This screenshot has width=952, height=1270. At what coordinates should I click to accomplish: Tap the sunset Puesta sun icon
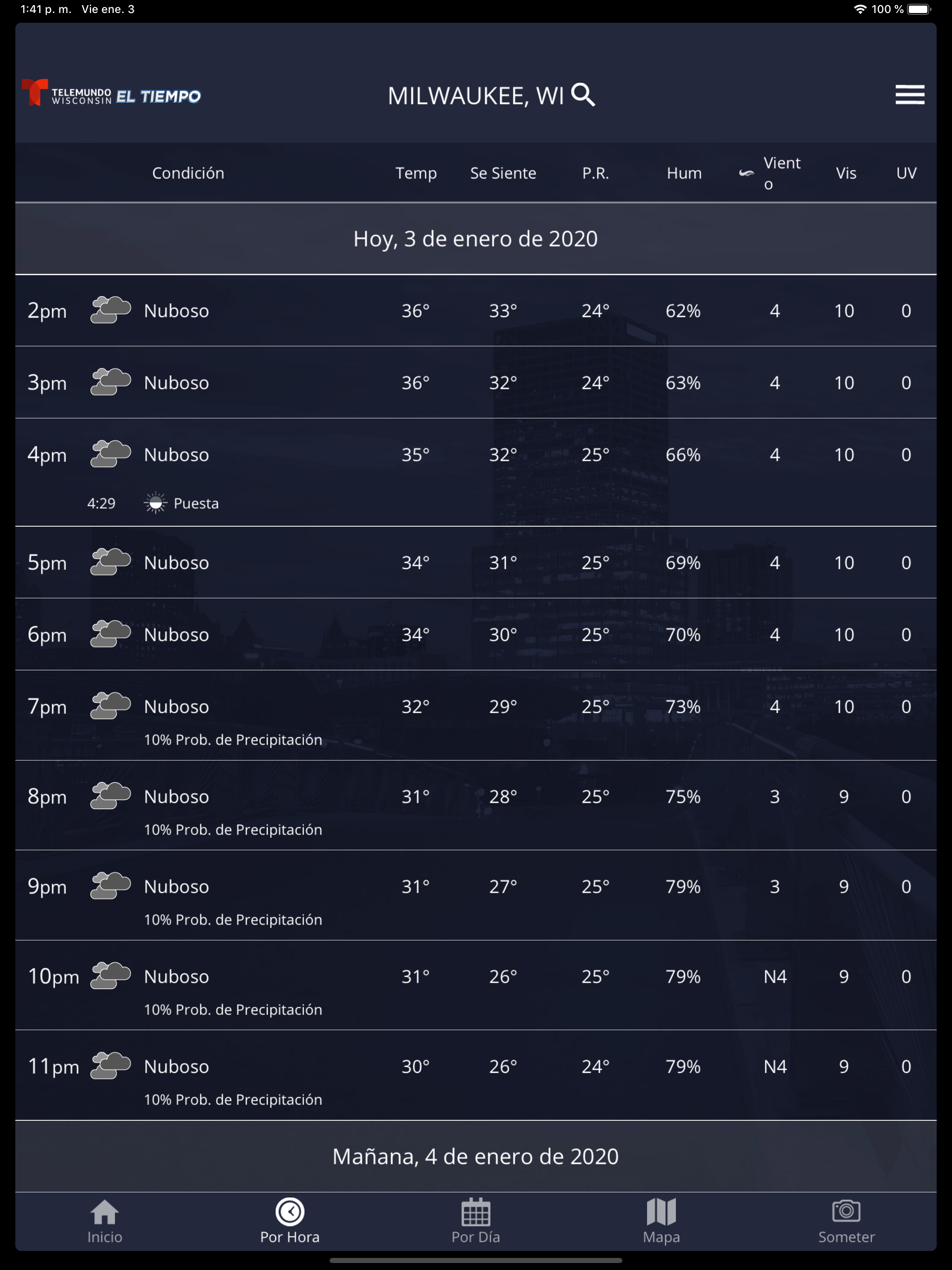pyautogui.click(x=155, y=503)
